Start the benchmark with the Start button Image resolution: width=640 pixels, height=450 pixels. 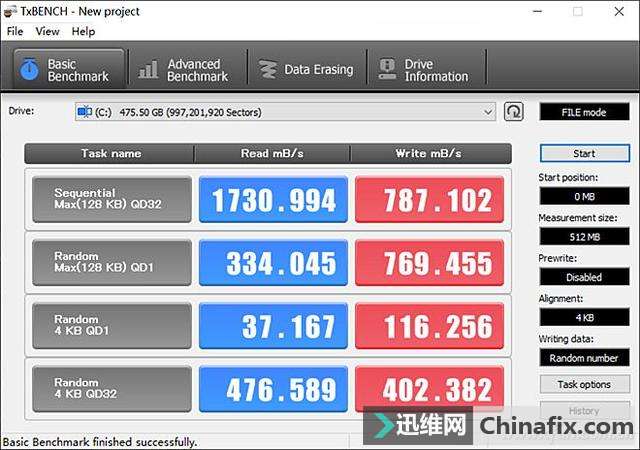pos(584,154)
